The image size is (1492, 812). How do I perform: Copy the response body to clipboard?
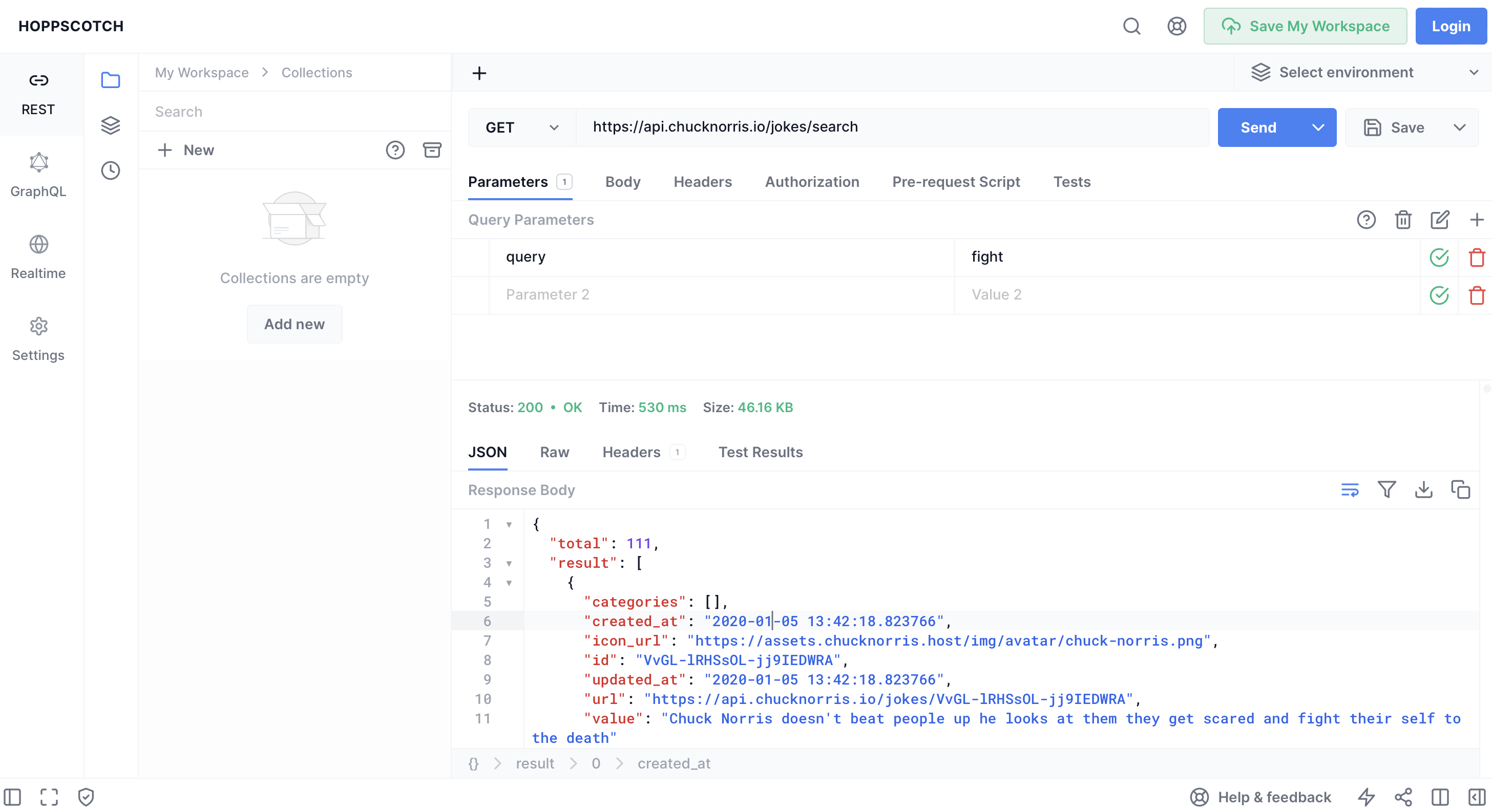tap(1460, 490)
